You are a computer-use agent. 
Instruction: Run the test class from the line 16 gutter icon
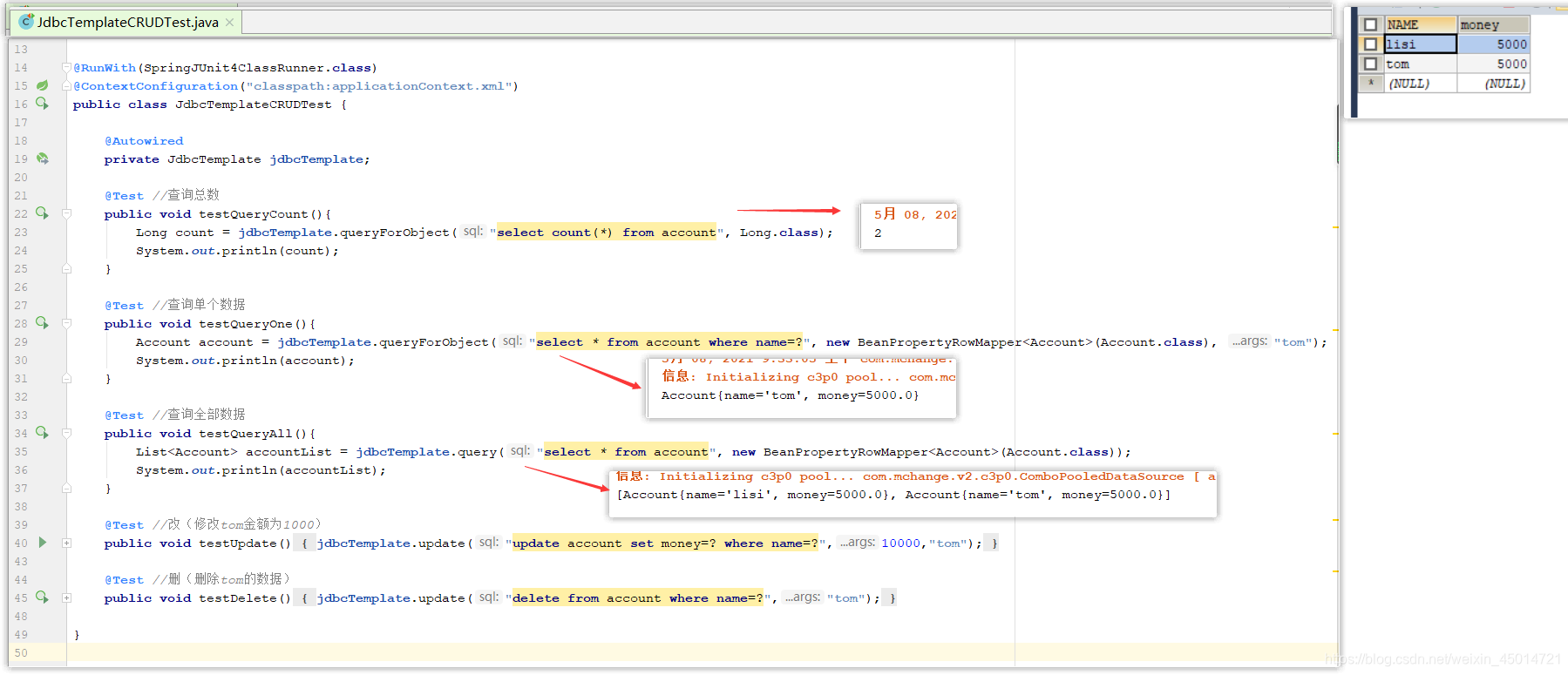coord(42,104)
